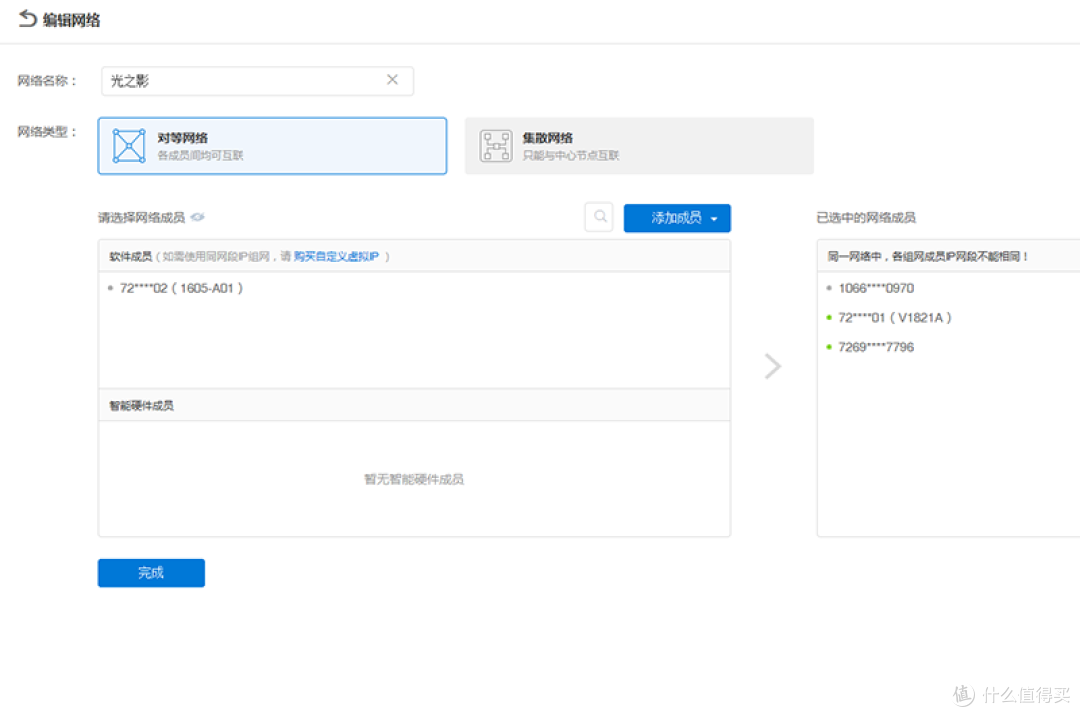Viewport: 1080px width, 717px height.
Task: Click the 智能硬件成员 section header
Action: [141, 405]
